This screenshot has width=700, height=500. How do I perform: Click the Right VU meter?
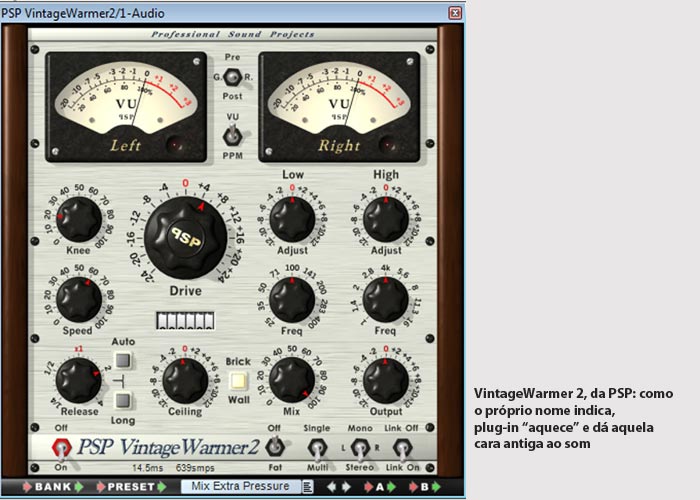click(339, 107)
